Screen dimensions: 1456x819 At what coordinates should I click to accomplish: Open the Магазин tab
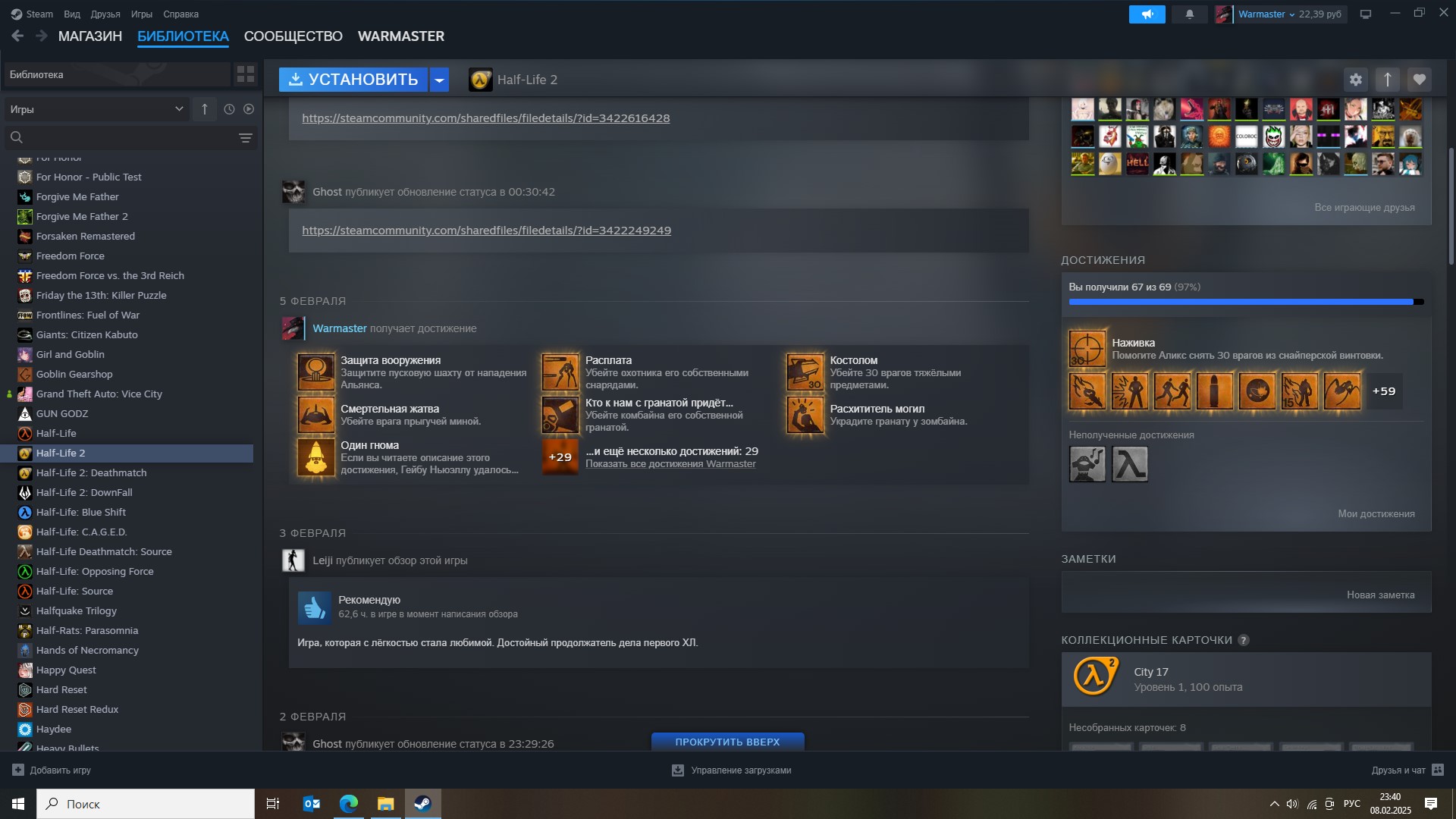pos(89,36)
